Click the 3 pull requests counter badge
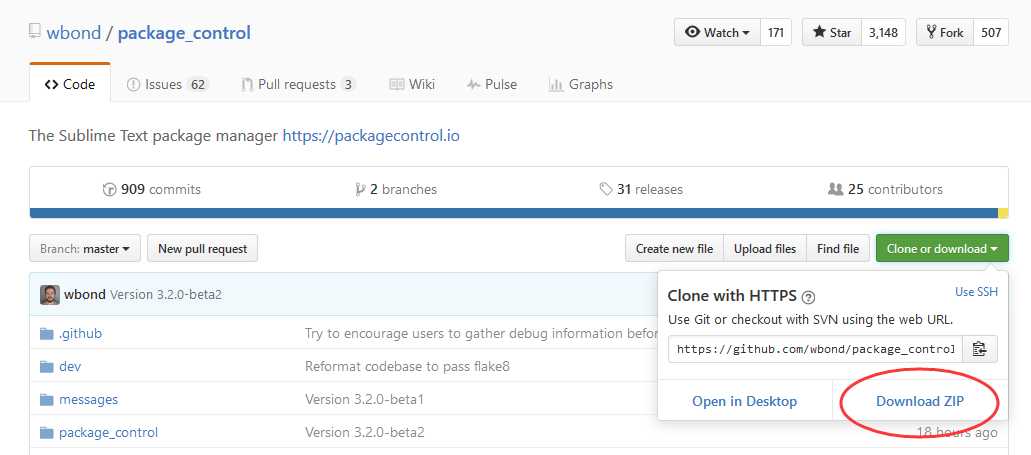The image size is (1031, 455). pyautogui.click(x=348, y=84)
